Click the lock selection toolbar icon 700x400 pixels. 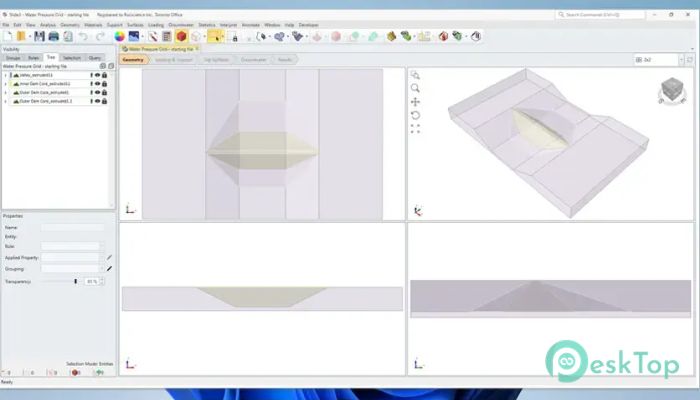tap(234, 37)
